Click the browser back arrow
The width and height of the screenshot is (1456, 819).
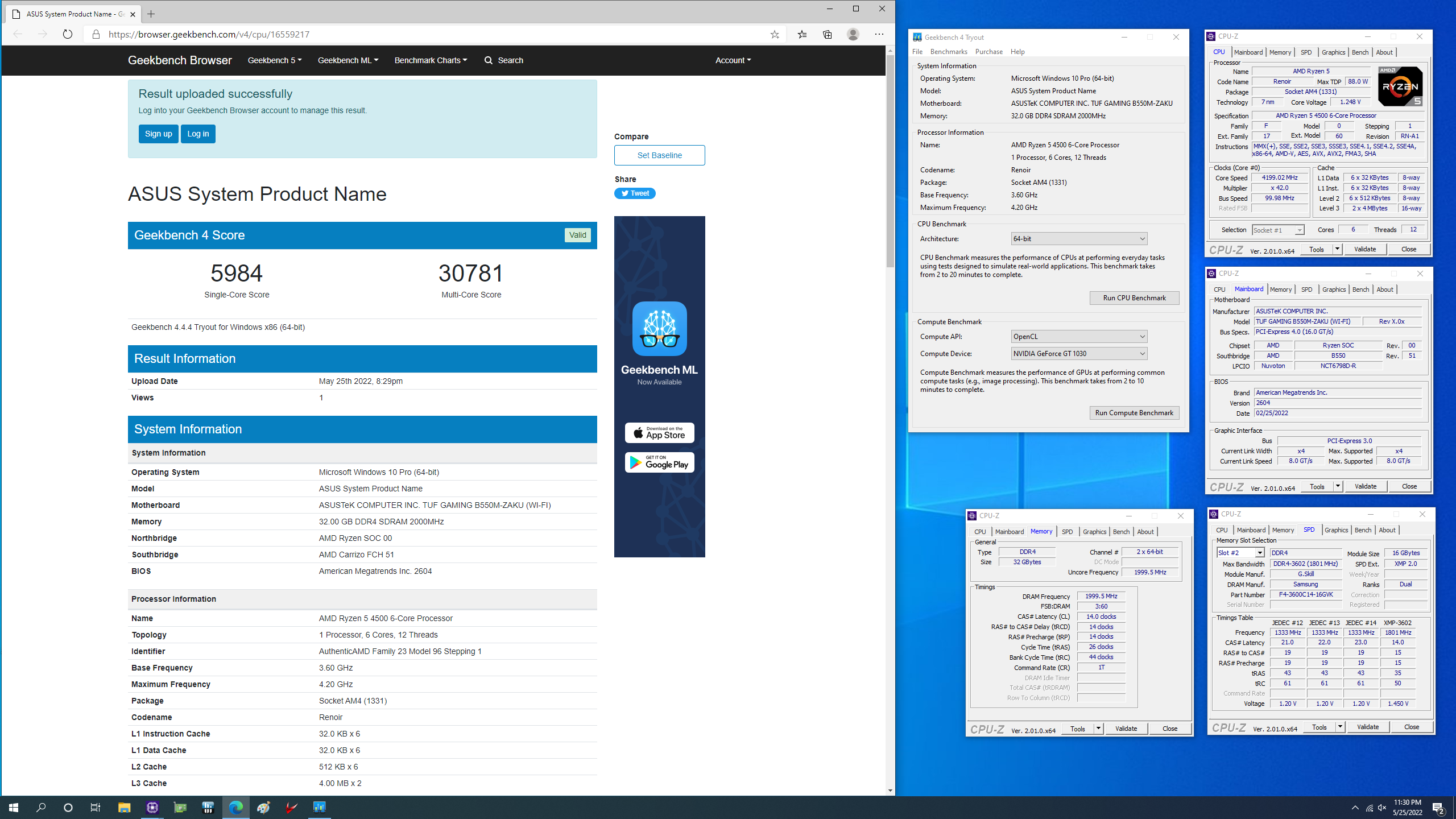18,34
